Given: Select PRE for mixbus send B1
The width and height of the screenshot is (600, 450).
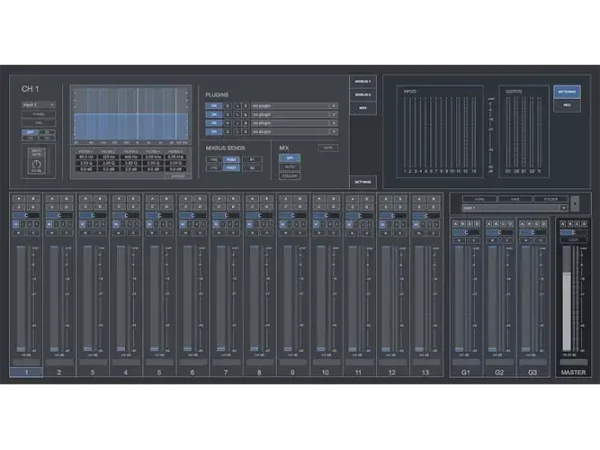Looking at the screenshot, I should [x=214, y=160].
